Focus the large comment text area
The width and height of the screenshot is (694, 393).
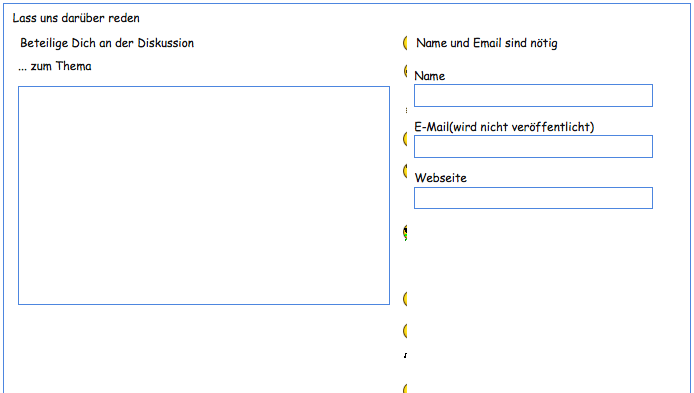pyautogui.click(x=204, y=195)
